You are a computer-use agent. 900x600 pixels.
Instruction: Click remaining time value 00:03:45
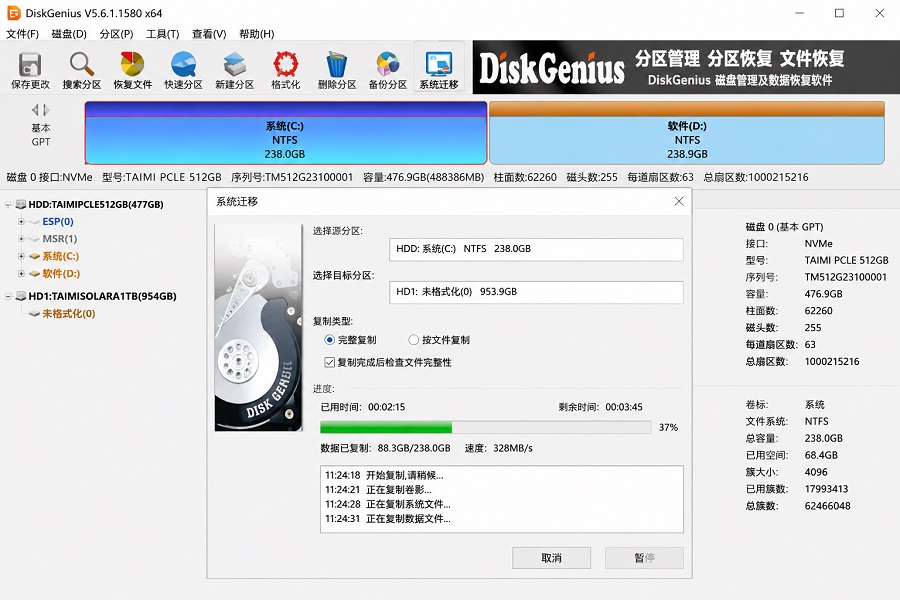coord(624,407)
